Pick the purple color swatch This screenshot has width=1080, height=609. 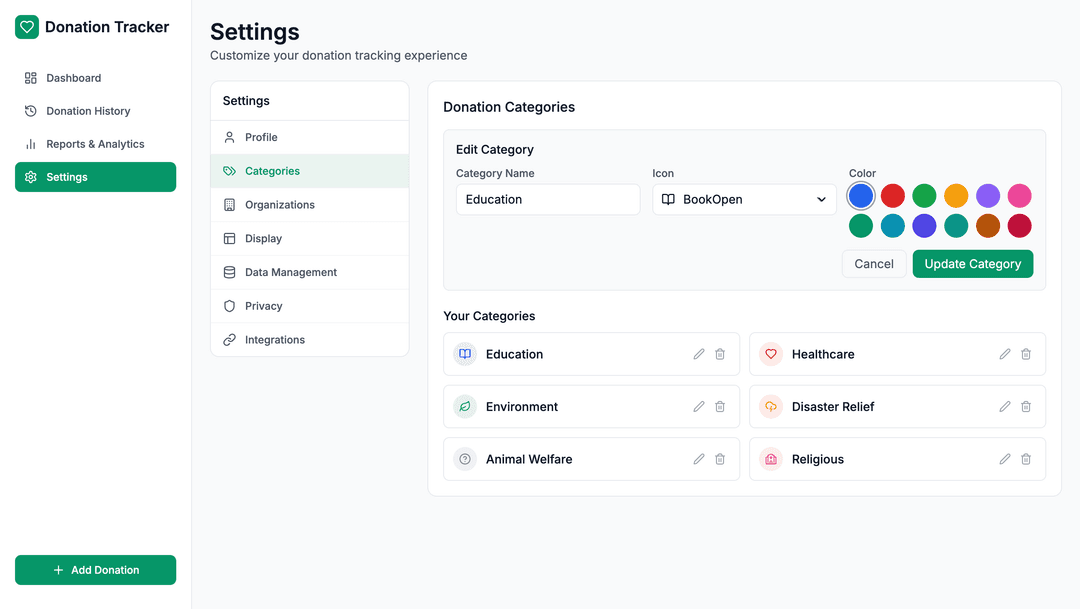tap(988, 196)
